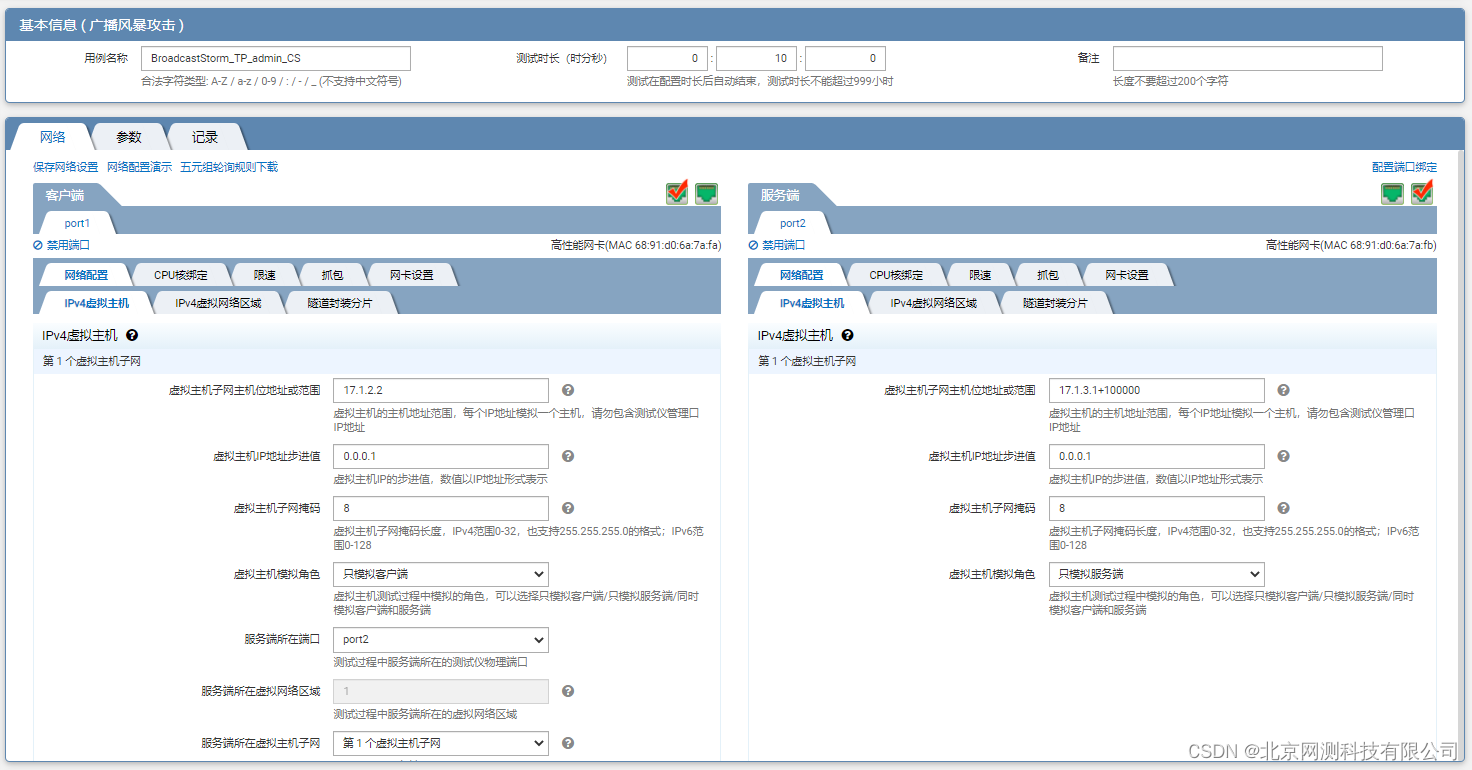Click 禁用端口 link text under port2
Viewport: 1472px width, 770px height.
[x=784, y=245]
